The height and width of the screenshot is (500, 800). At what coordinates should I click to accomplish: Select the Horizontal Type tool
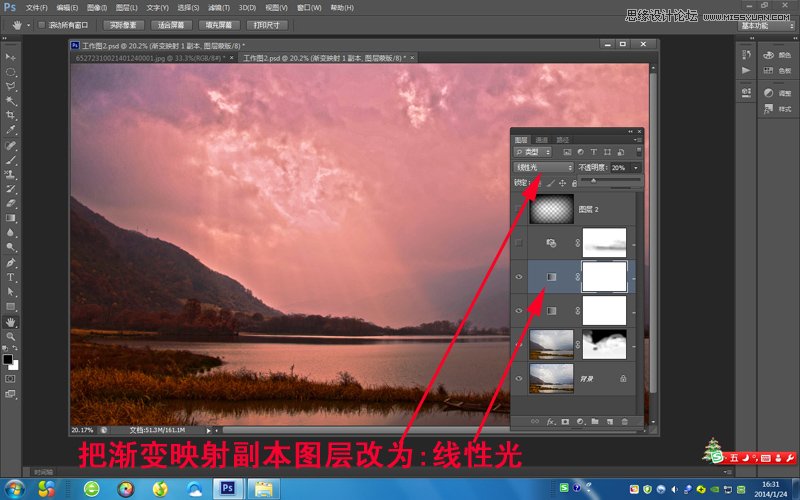tap(10, 277)
